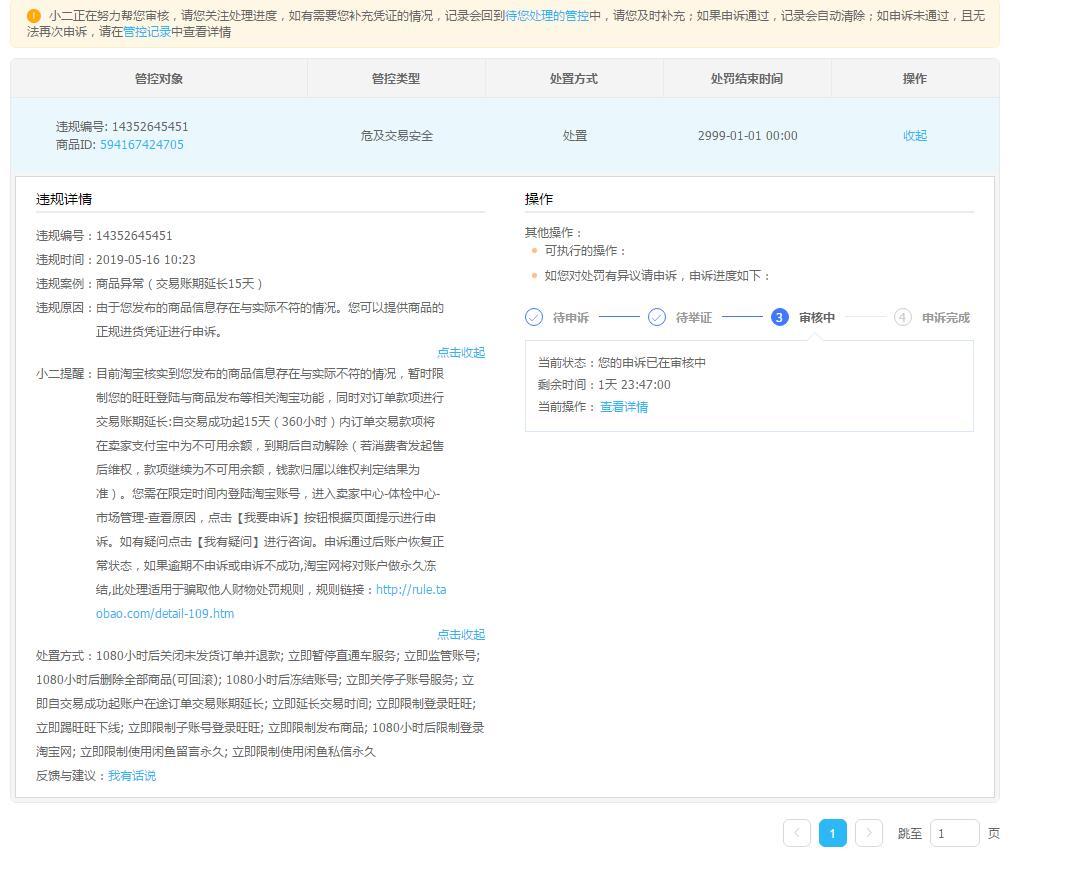Click the 处置 cell in the table row
Viewport: 1069px width, 874px height.
[575, 136]
